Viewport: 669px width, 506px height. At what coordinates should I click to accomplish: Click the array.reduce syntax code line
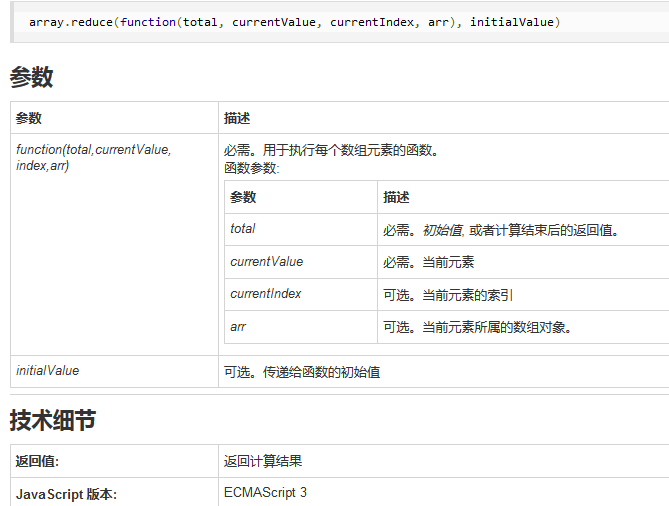[294, 22]
